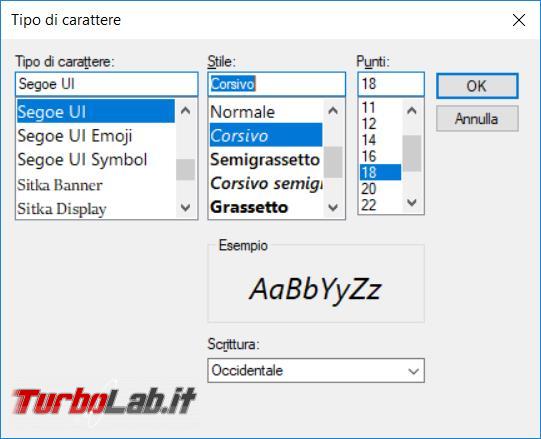Screen dimensions: 541x439
Task: Set font size to 22
Action: pos(380,205)
